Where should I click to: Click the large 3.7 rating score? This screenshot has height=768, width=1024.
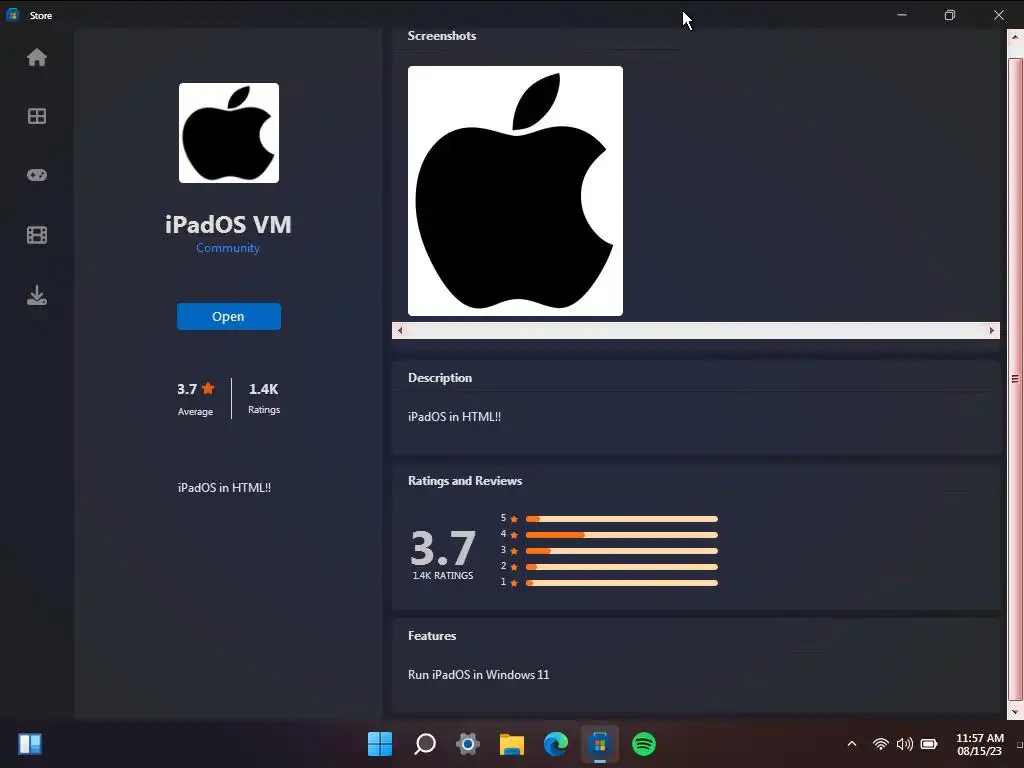[x=443, y=548]
